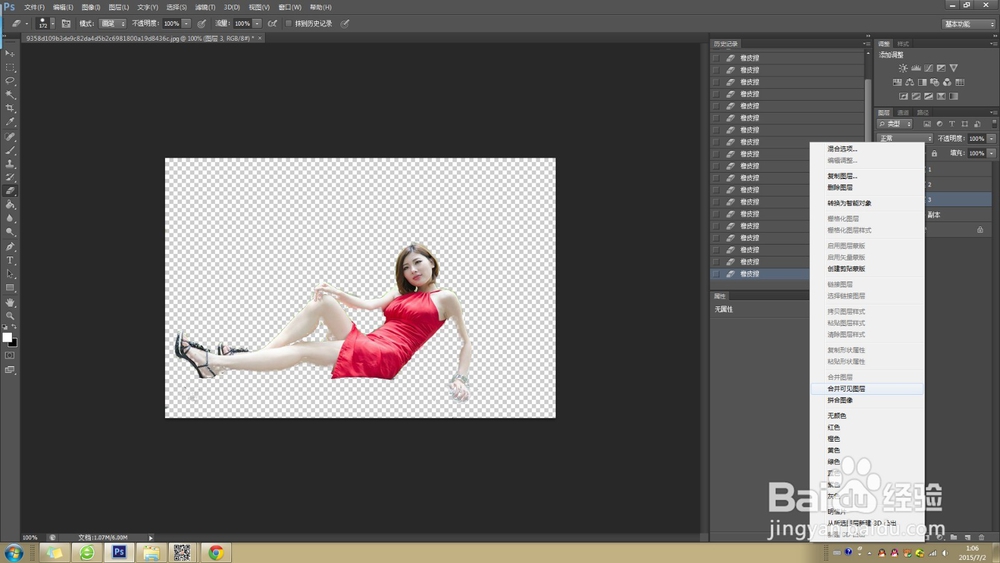Select the Rectangular Marquee tool
The height and width of the screenshot is (563, 1000).
tap(10, 67)
